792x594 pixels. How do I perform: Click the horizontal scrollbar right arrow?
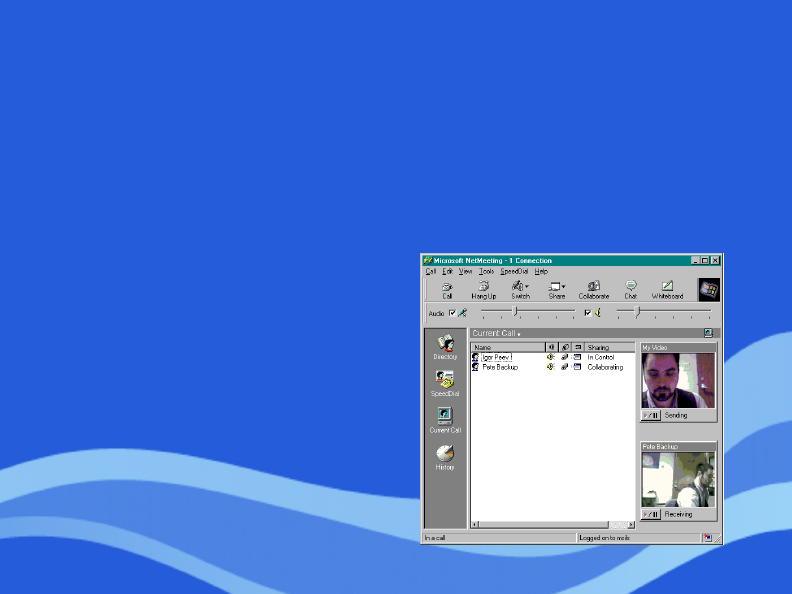631,524
